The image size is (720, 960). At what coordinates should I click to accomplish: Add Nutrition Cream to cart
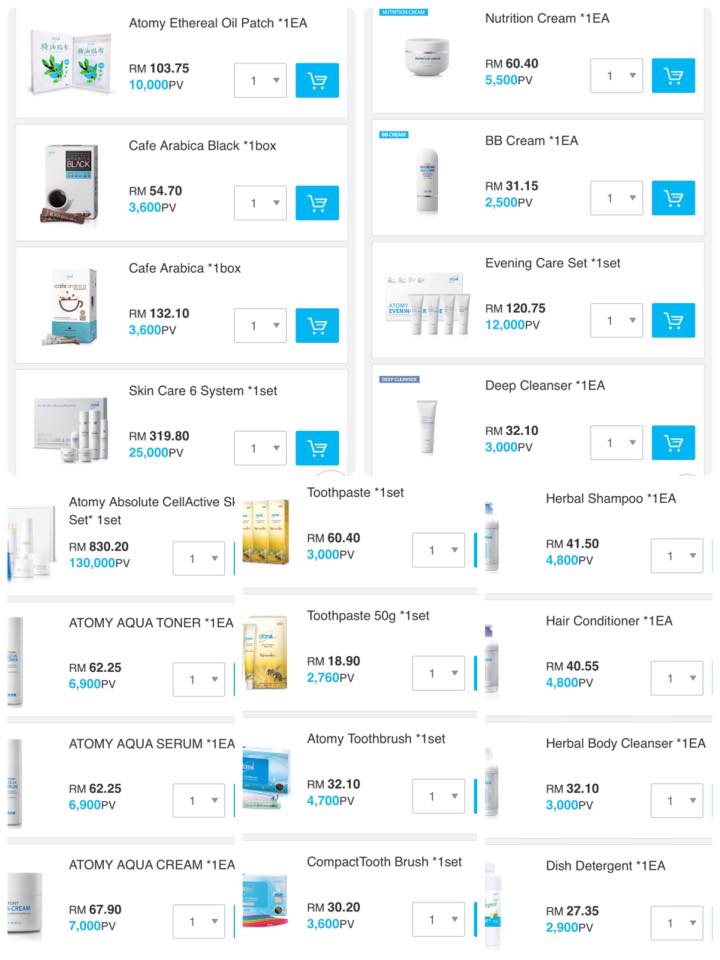point(673,75)
